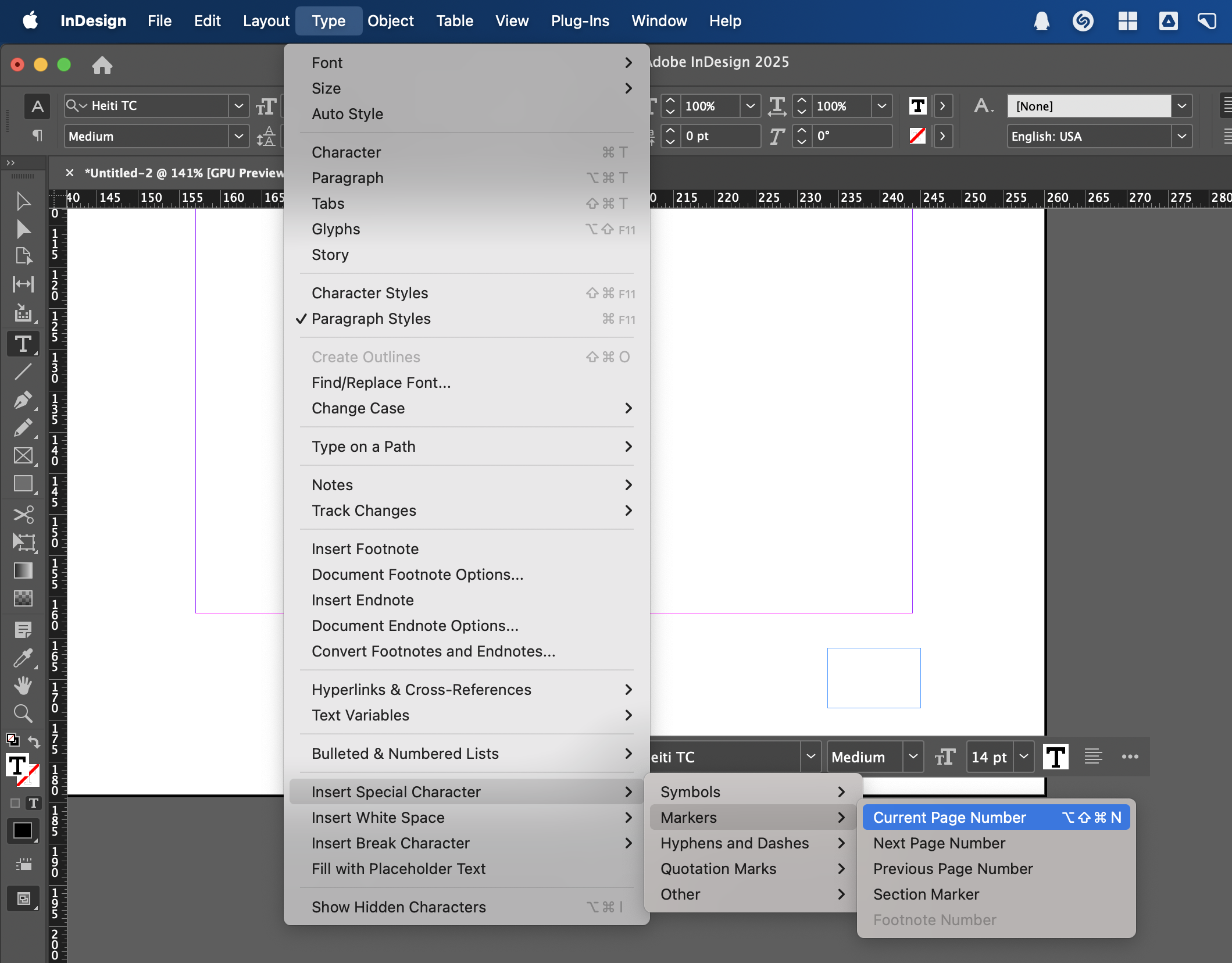Select the Zoom tool
1232x963 pixels.
pyautogui.click(x=23, y=714)
